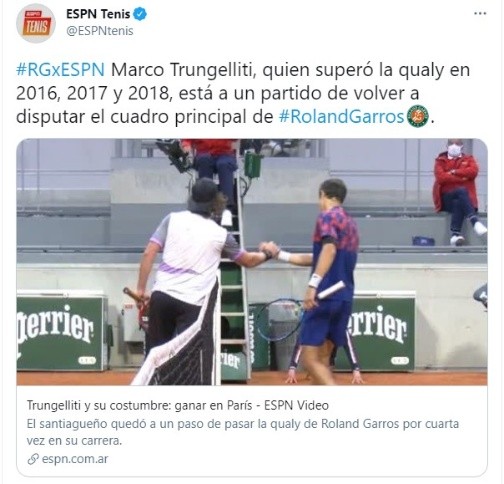504x484 pixels.
Task: Click the left Perrier banner in thumbnail
Action: 61,332
